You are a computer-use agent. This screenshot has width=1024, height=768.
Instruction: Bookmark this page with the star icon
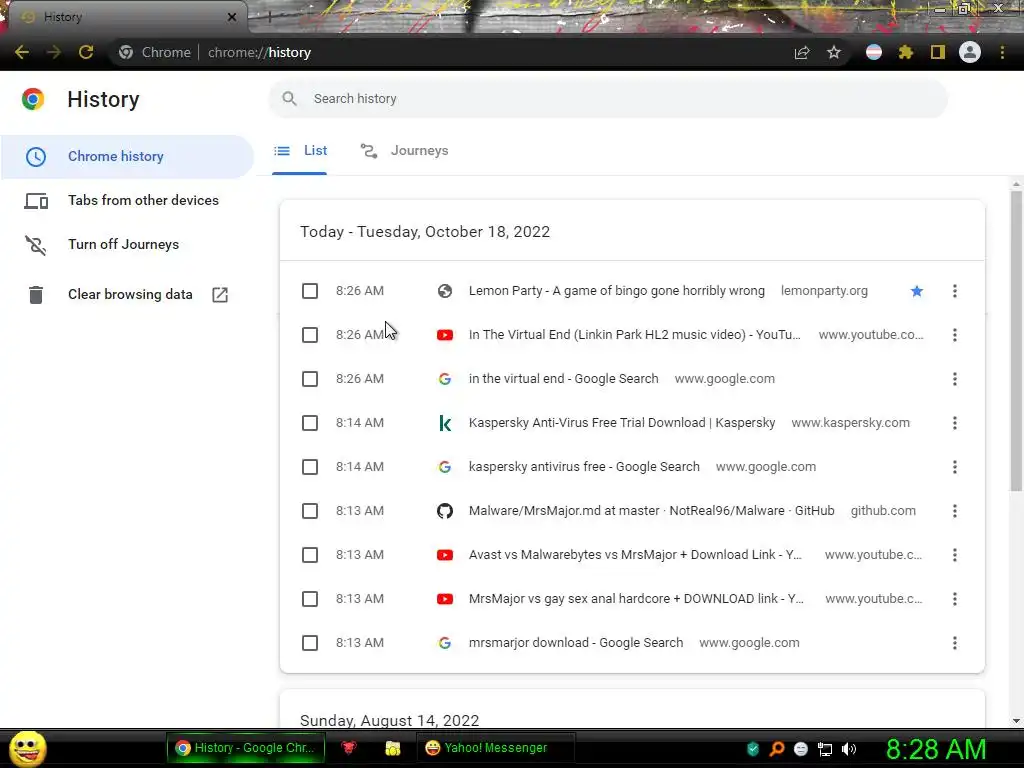tap(834, 52)
